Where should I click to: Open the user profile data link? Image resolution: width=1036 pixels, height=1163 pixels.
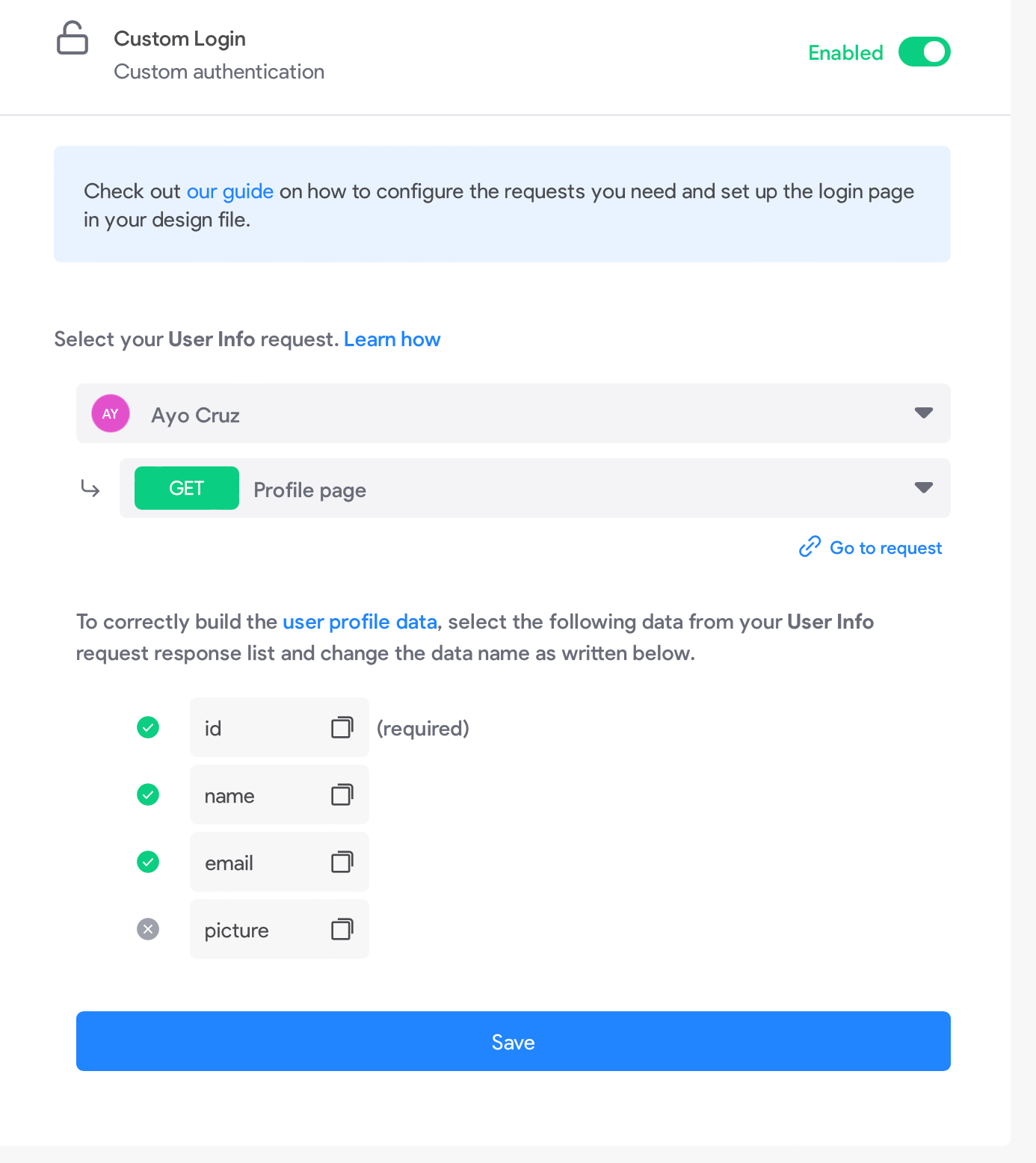tap(360, 622)
